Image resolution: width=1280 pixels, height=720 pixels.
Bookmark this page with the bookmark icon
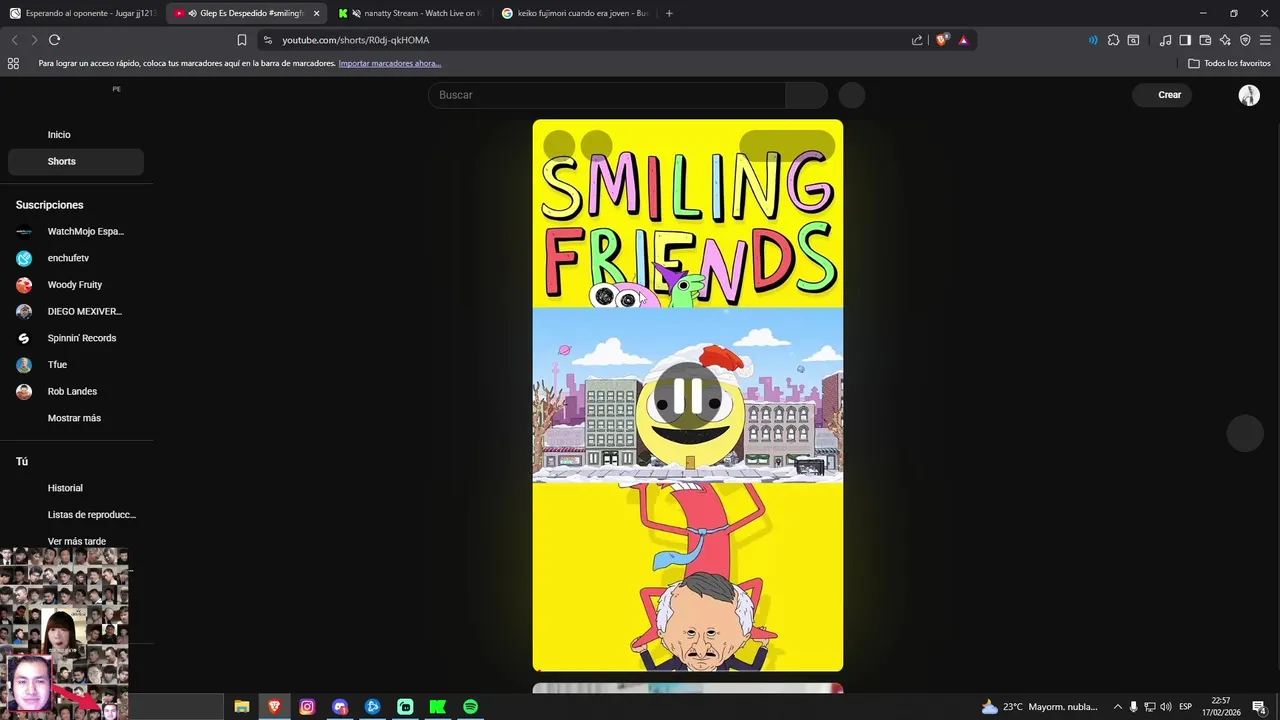pos(242,40)
